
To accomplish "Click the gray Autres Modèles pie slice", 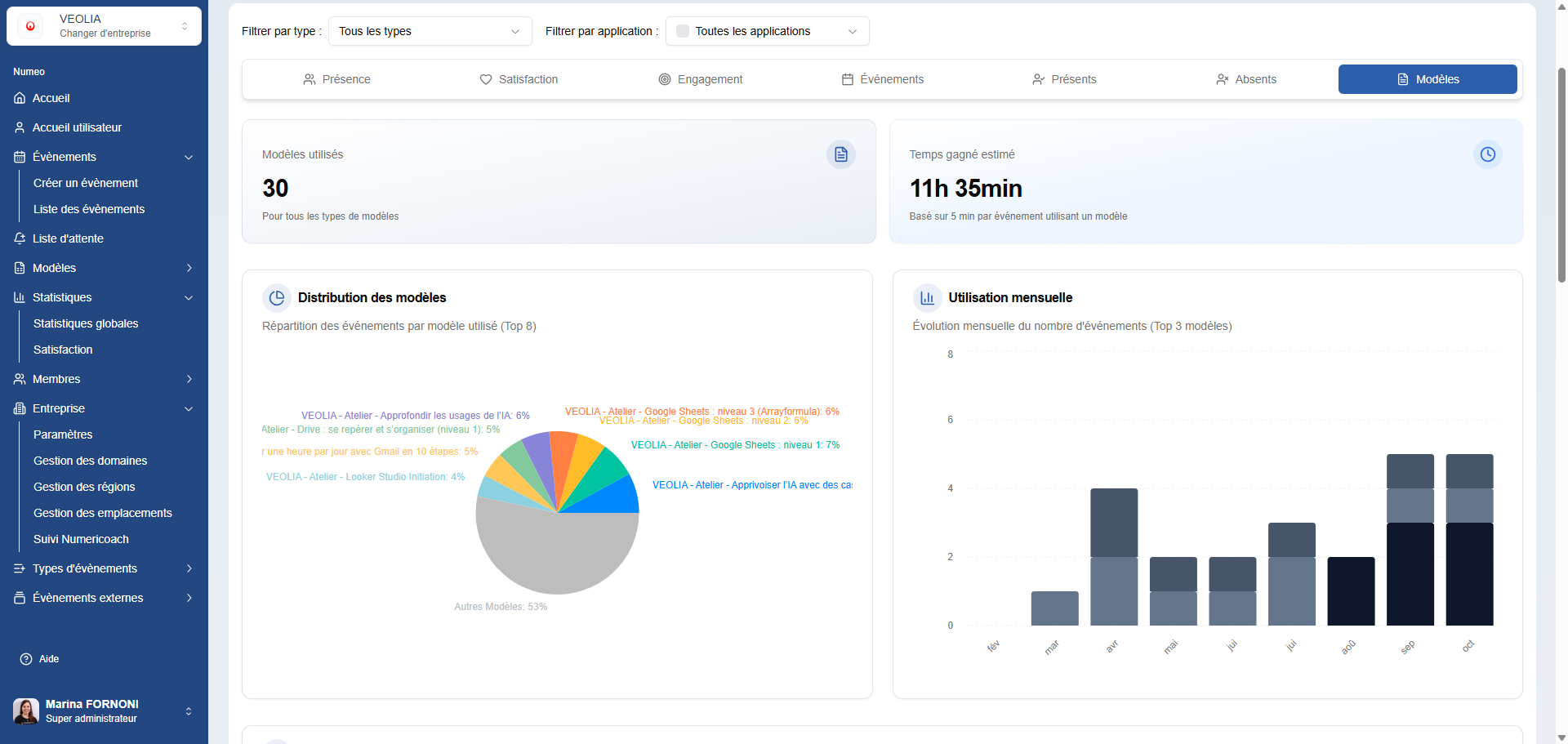I will [557, 555].
